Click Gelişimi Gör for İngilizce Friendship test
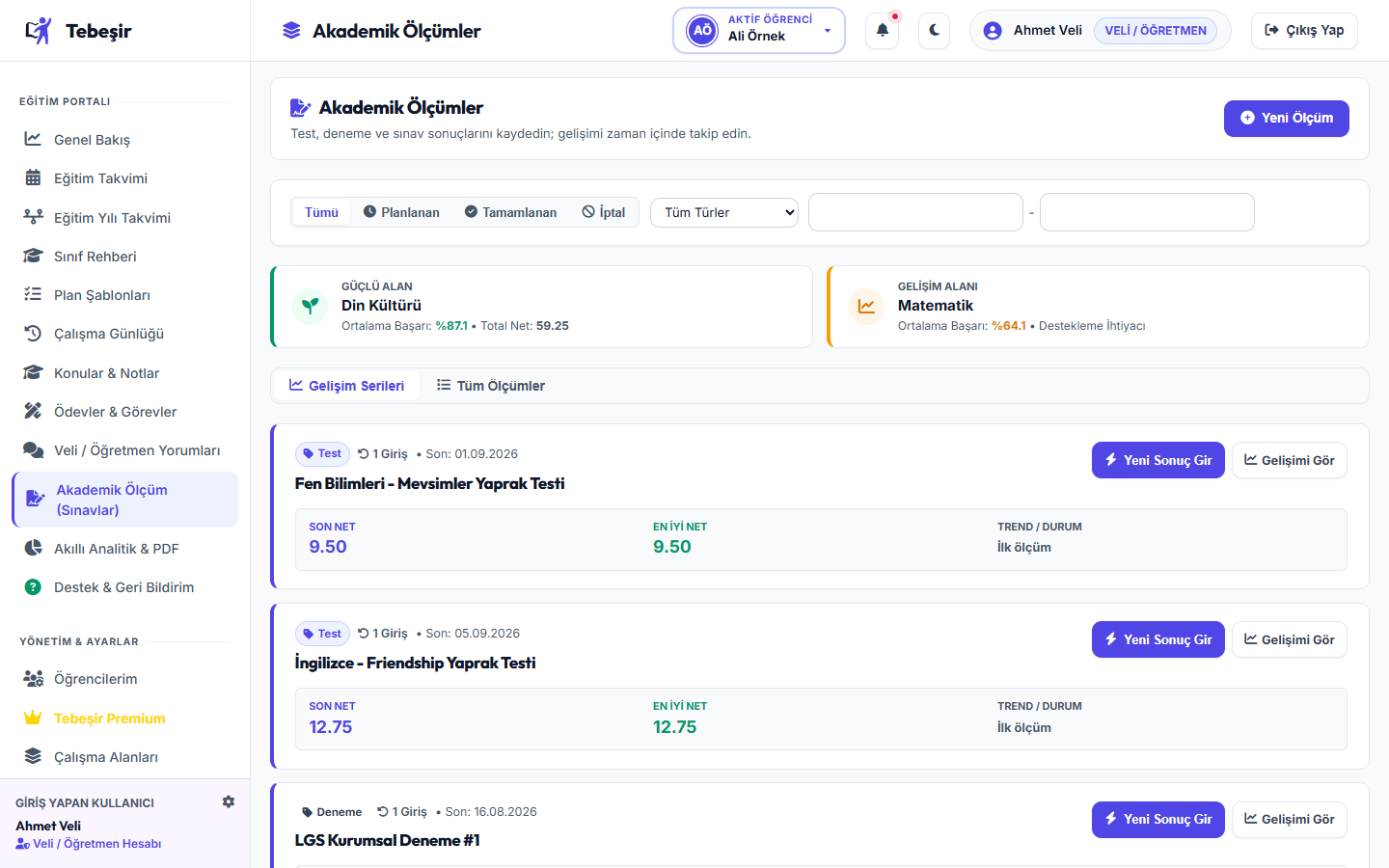Viewport: 1389px width, 868px height. (1290, 639)
